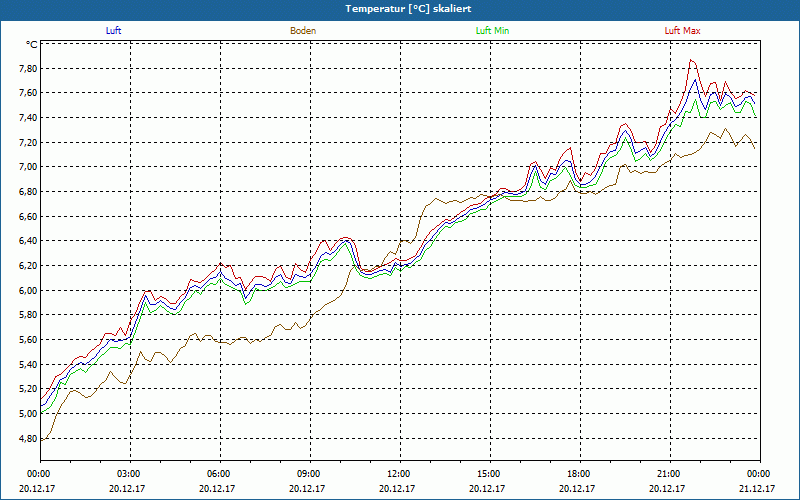
Task: Click the 5,60 y-axis label
Action: 28,340
